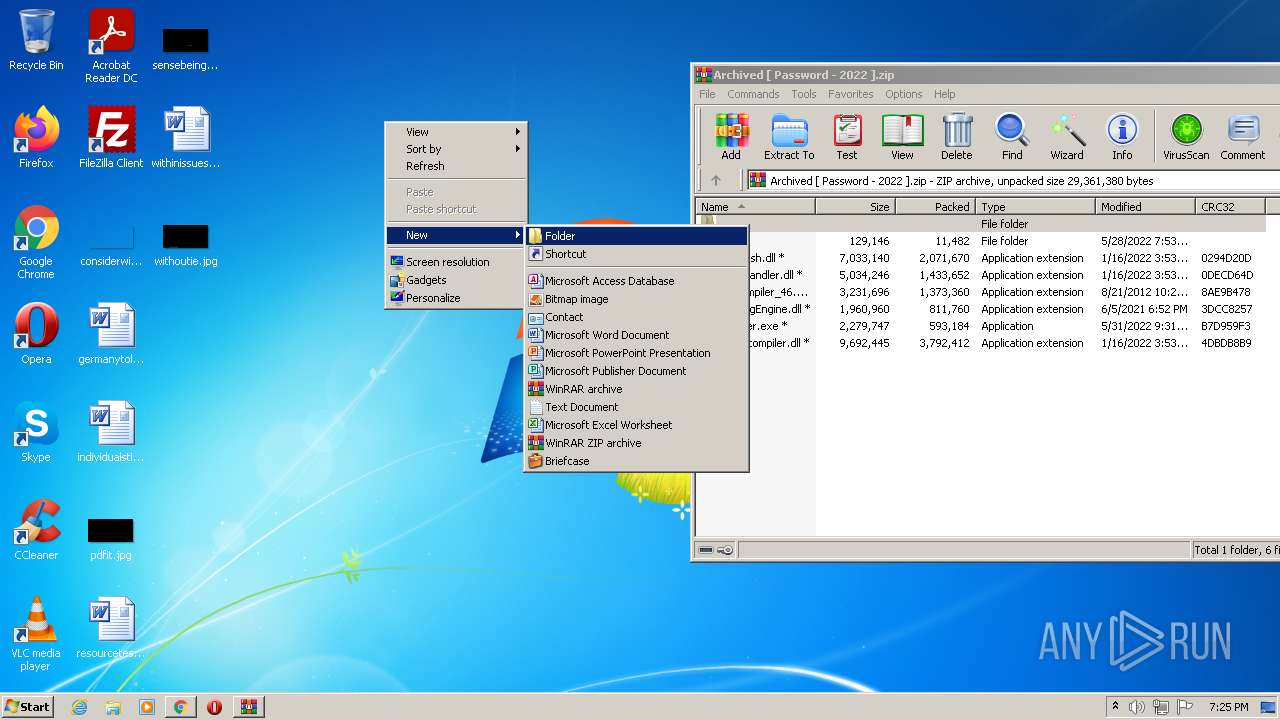Click the View toolbar icon in WinRAR
Screen dimensions: 1280x720
pos(902,137)
